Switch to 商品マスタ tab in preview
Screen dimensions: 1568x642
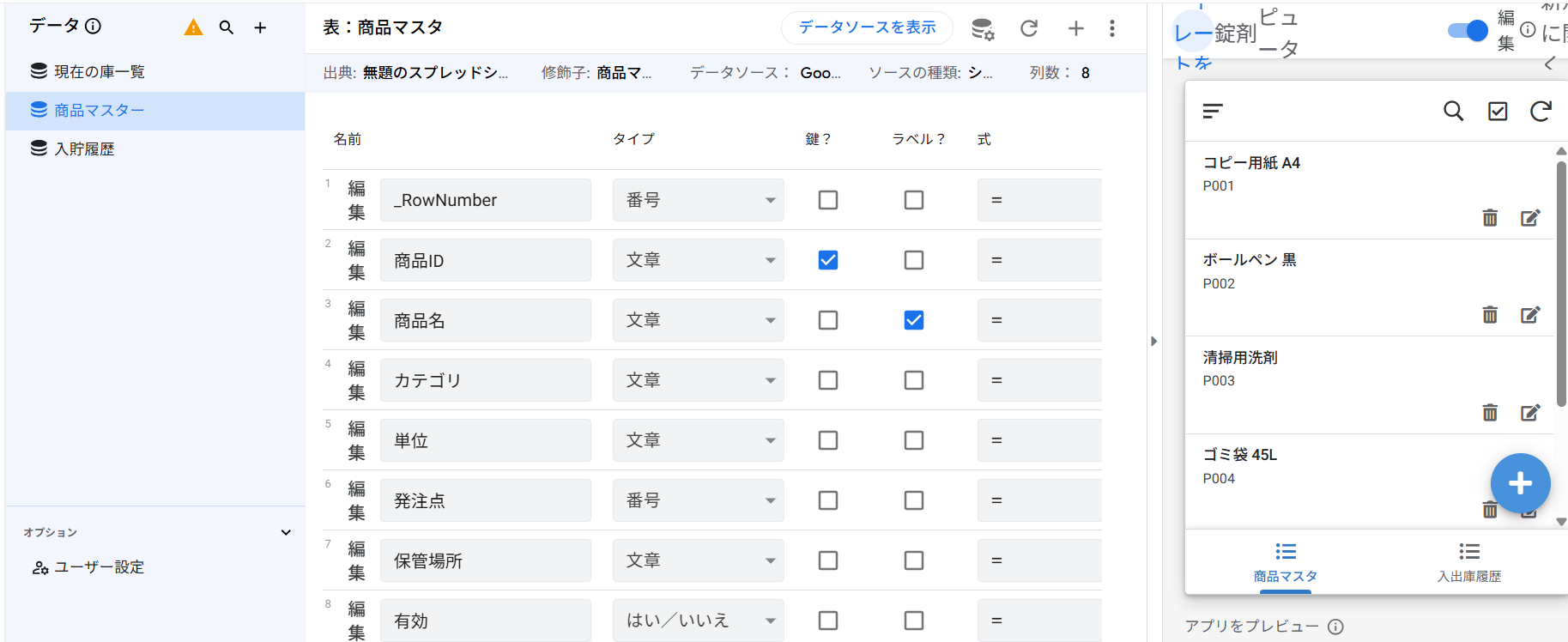click(1285, 562)
